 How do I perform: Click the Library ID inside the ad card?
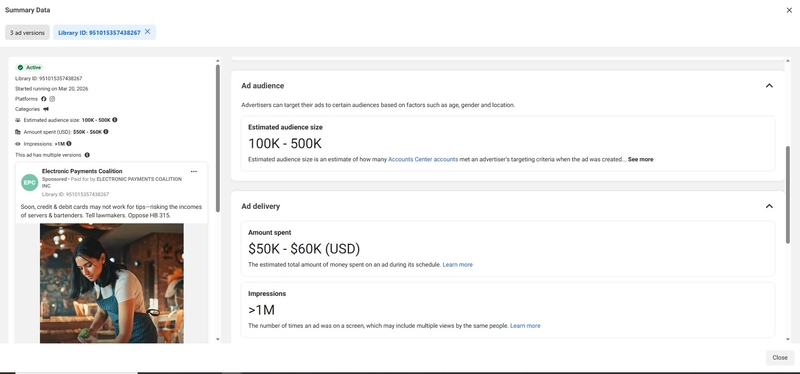[76, 194]
